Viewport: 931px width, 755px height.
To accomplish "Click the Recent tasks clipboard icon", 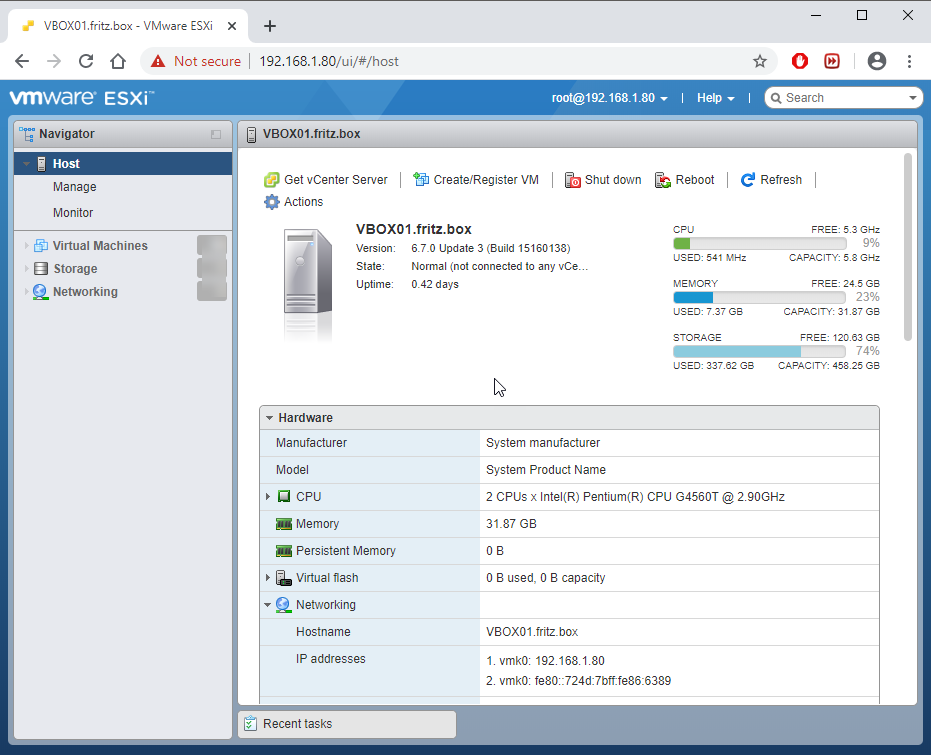I will pos(251,724).
